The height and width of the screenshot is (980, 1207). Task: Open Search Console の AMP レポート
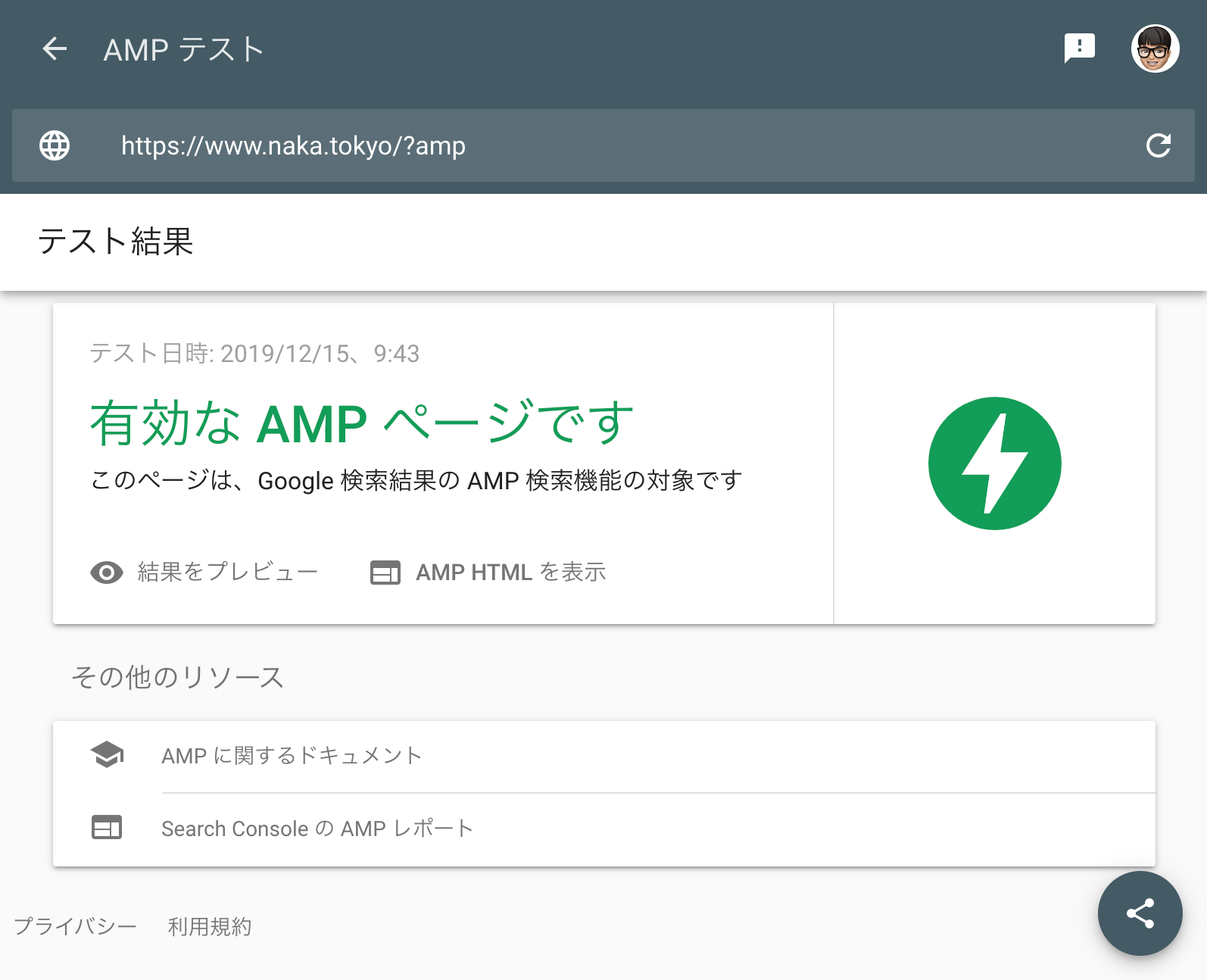[x=317, y=829]
